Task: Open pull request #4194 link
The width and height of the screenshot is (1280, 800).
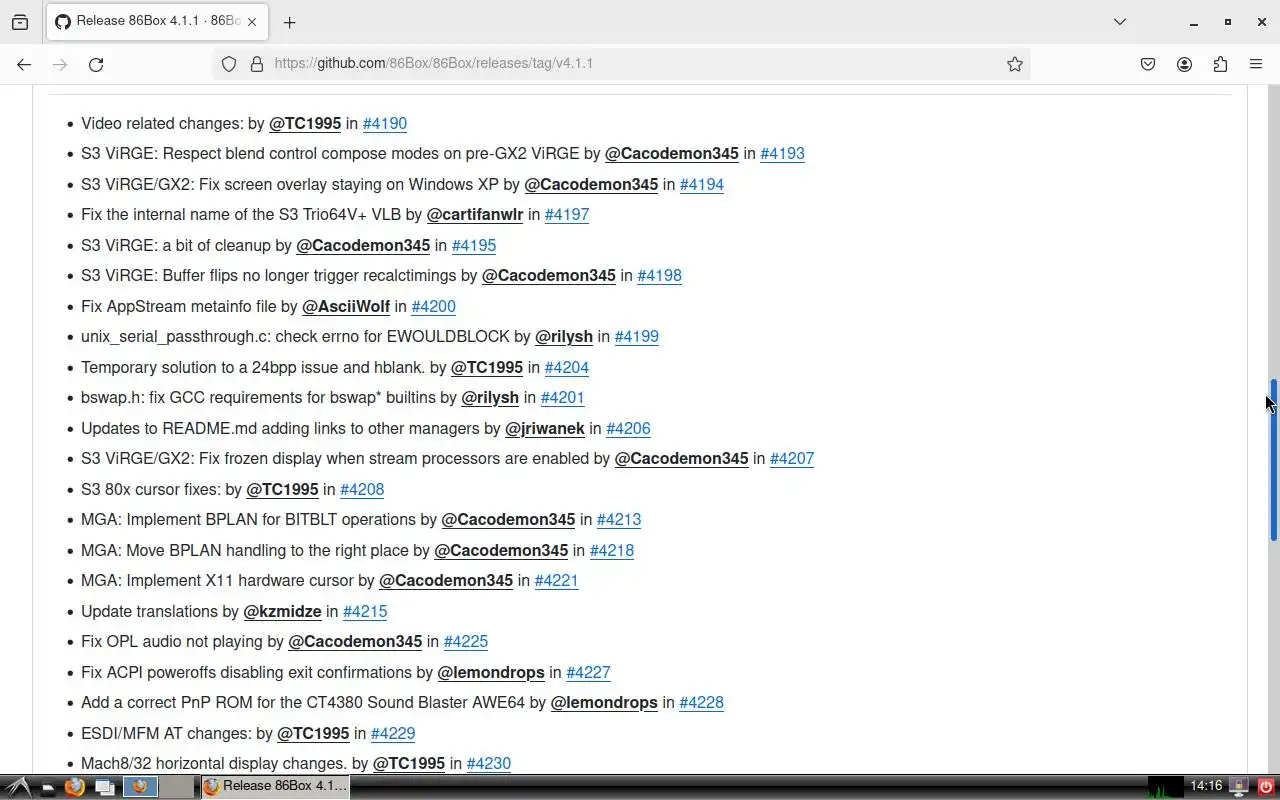Action: click(x=702, y=184)
